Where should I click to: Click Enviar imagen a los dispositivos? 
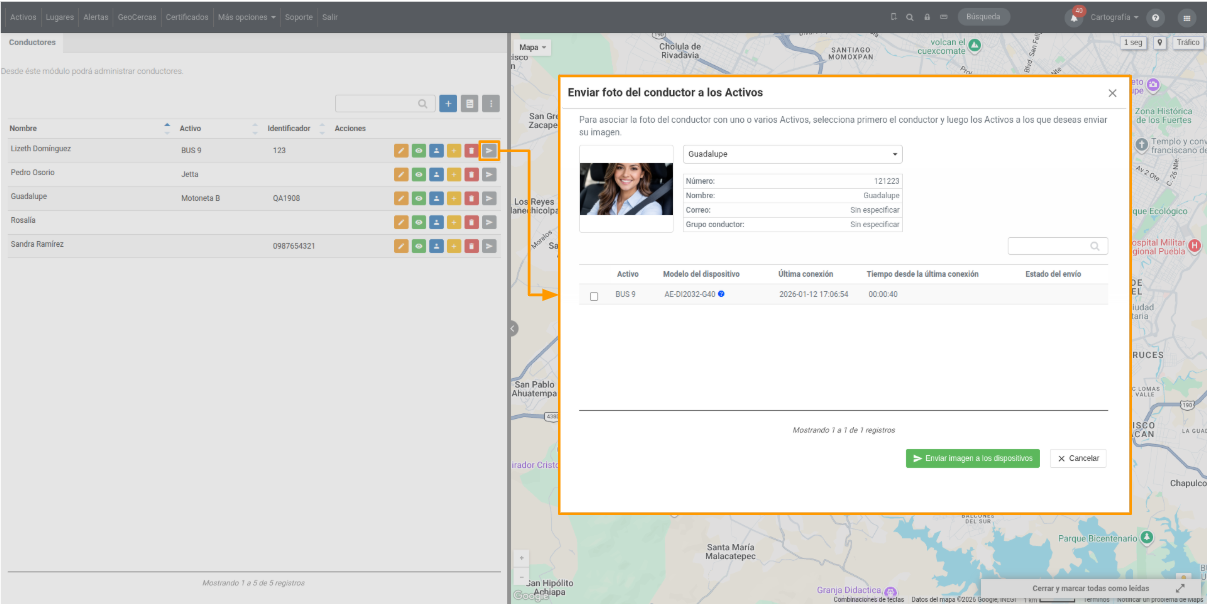click(x=973, y=458)
